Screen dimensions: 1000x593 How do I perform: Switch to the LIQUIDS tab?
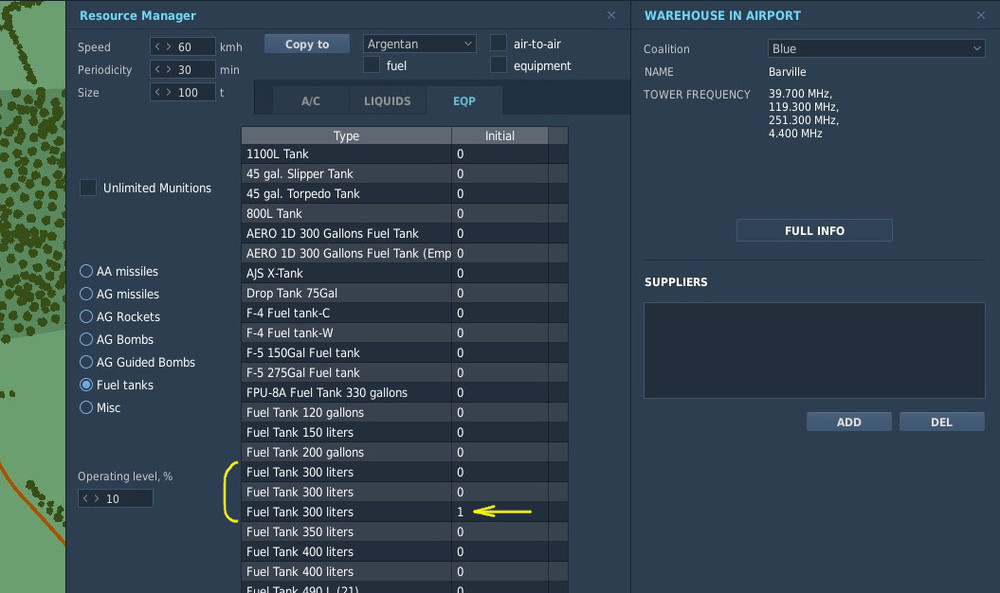(x=387, y=101)
